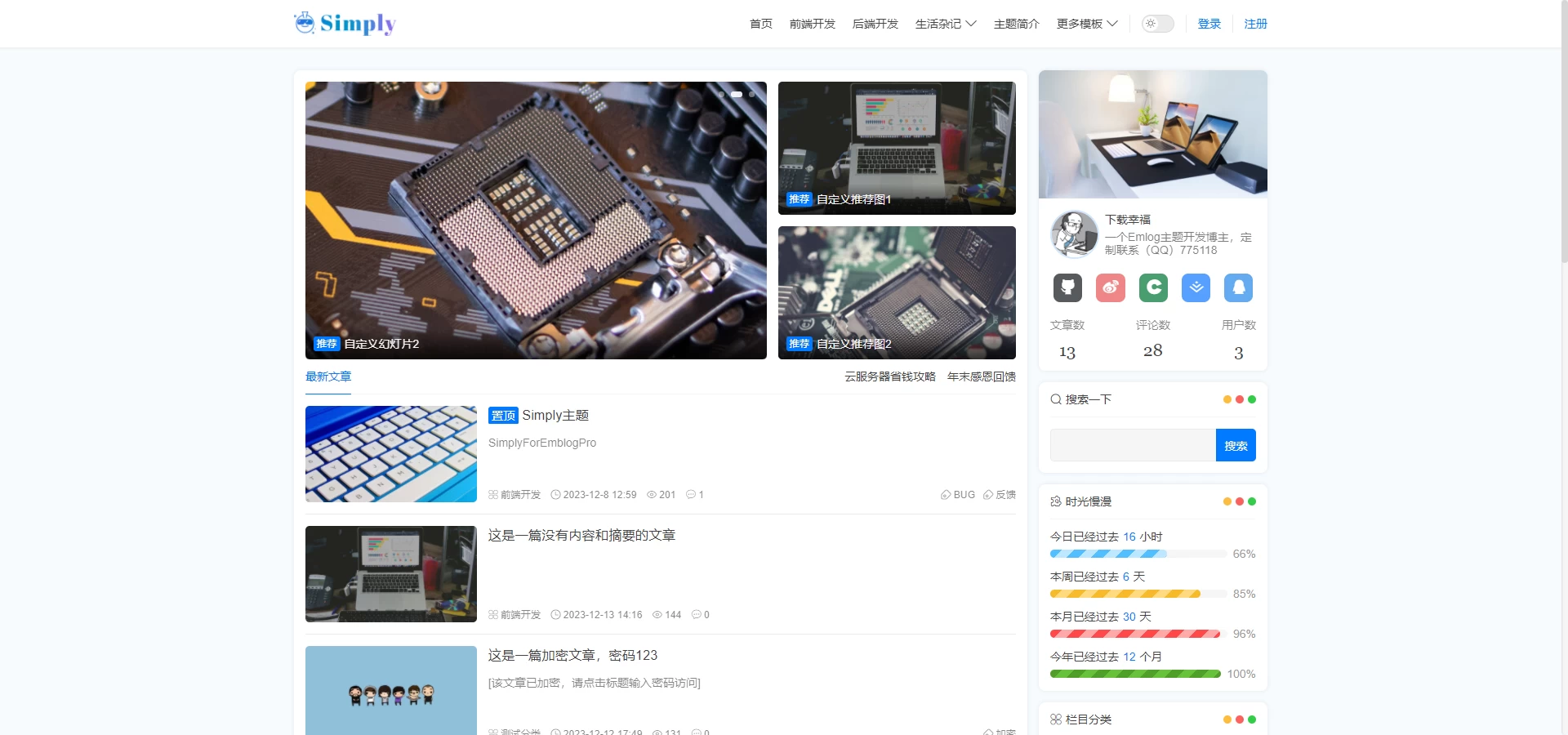The image size is (1568, 735).
Task: Open the 自定义幻灯片2 slide image
Action: [536, 220]
